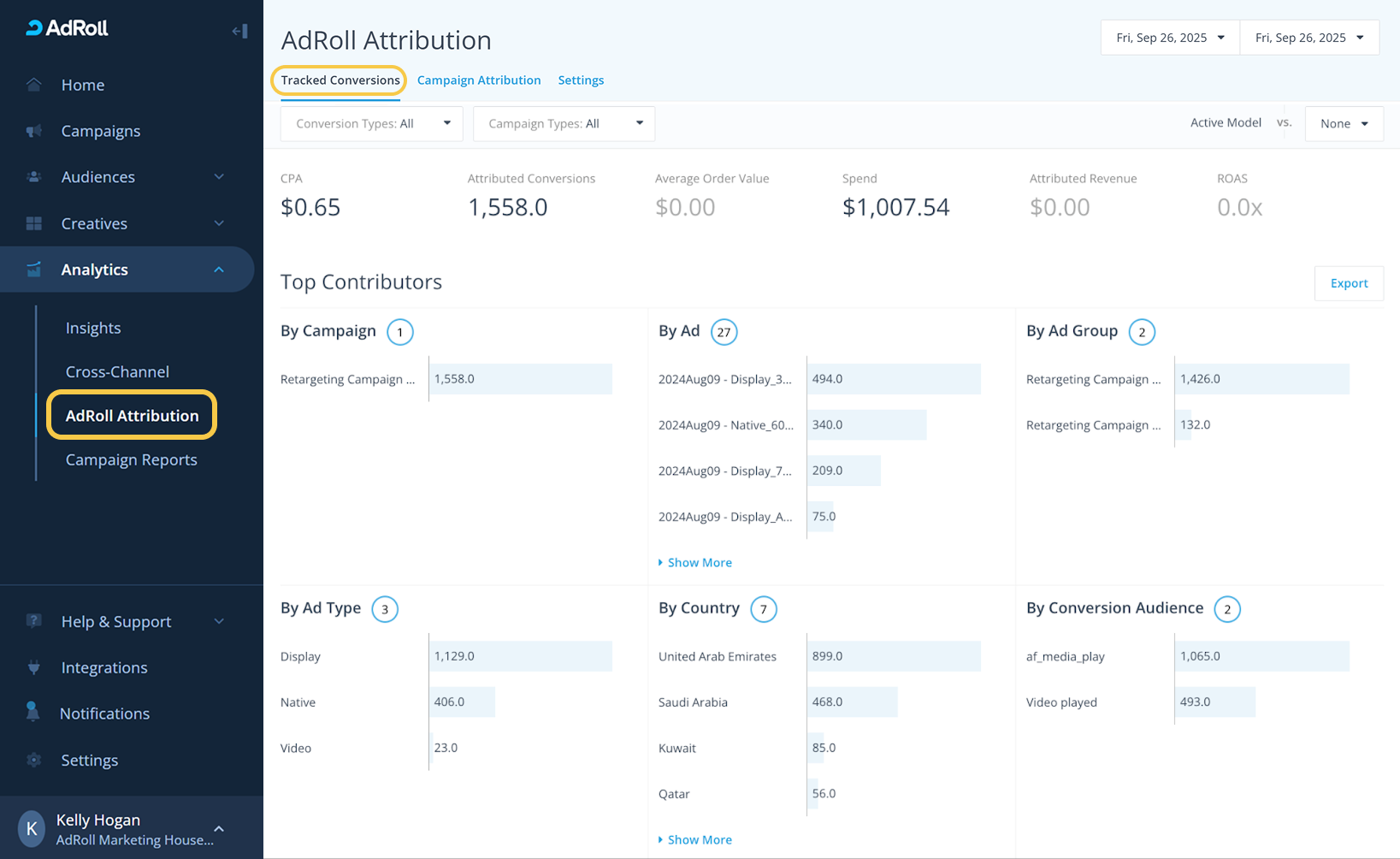Click the Integrations plug icon
Screen dimensions: 1400x859
34,667
